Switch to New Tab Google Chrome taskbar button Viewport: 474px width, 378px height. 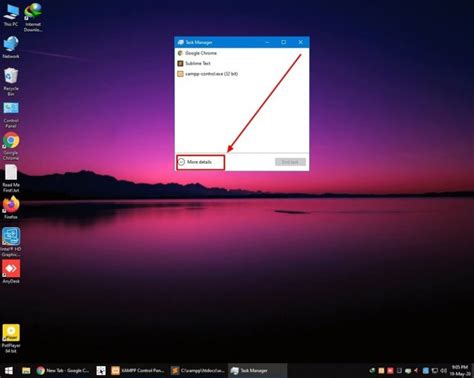click(63, 370)
